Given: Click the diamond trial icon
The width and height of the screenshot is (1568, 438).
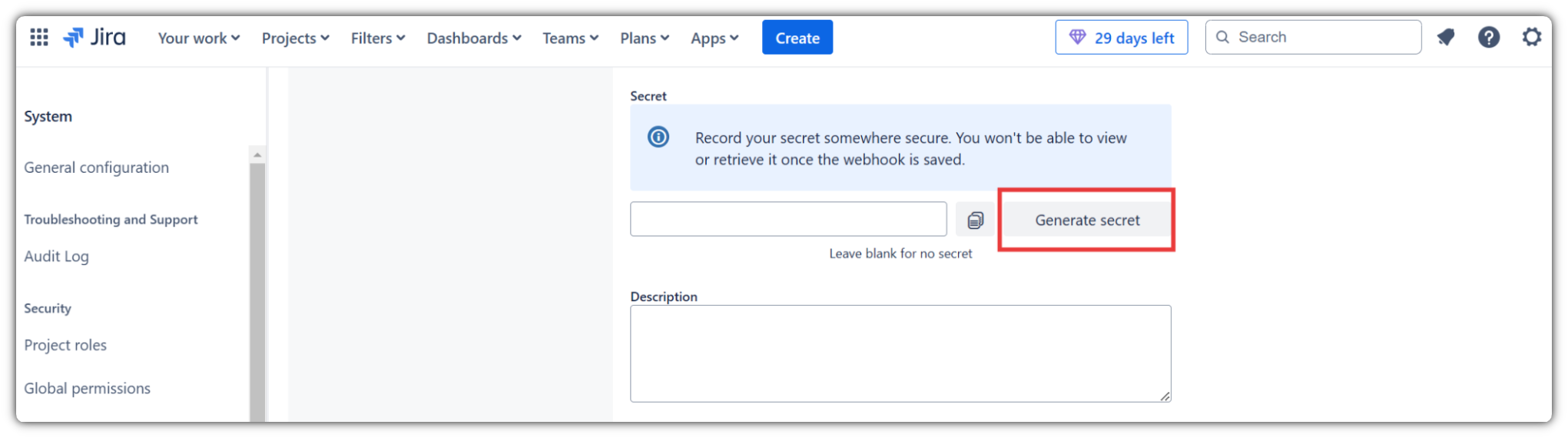Looking at the screenshot, I should (1077, 37).
